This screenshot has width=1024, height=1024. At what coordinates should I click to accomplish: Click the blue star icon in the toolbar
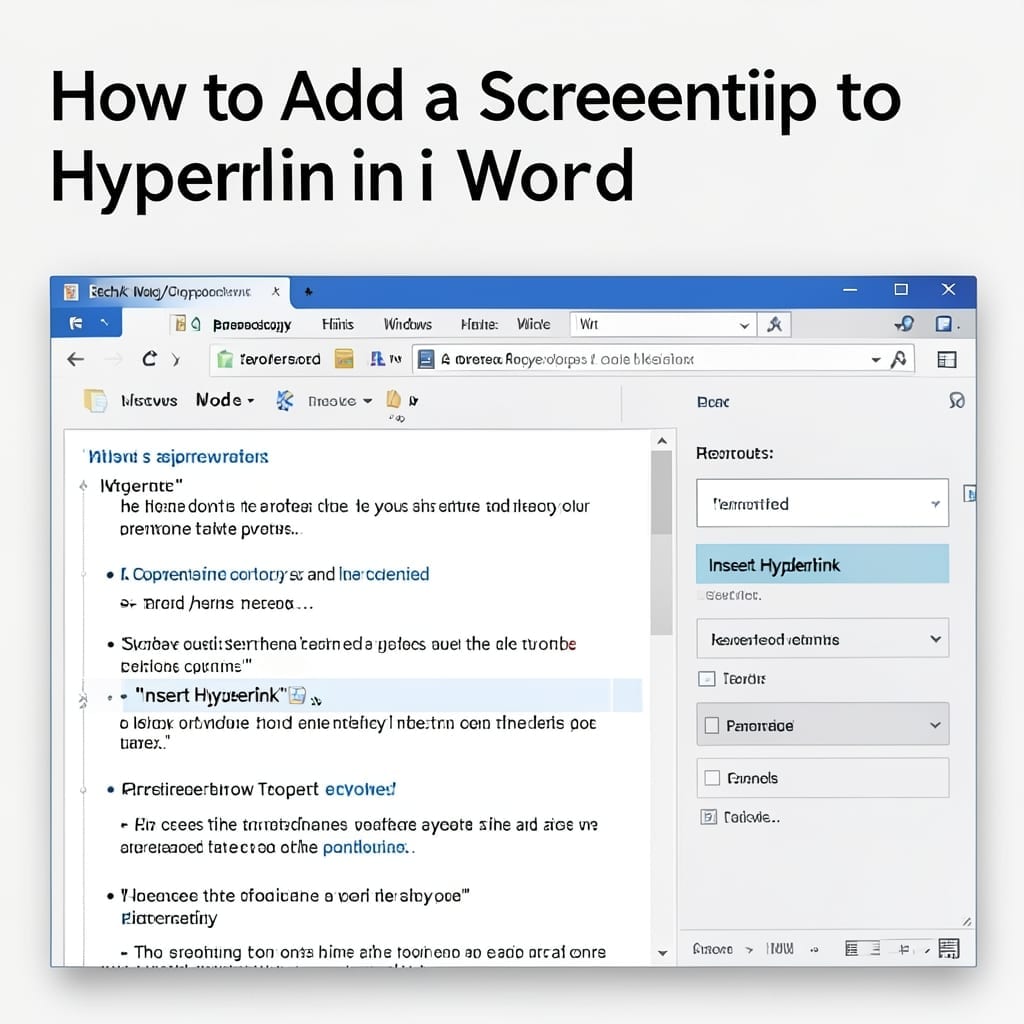[x=285, y=400]
